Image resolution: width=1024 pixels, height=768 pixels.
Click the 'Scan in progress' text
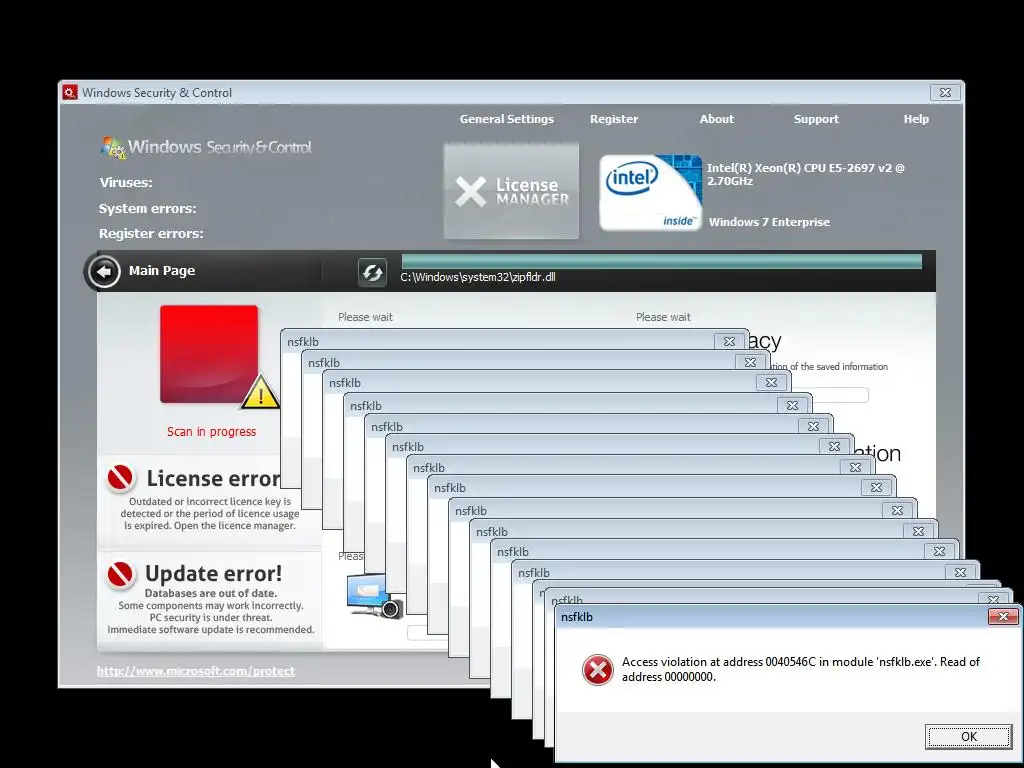pyautogui.click(x=212, y=432)
